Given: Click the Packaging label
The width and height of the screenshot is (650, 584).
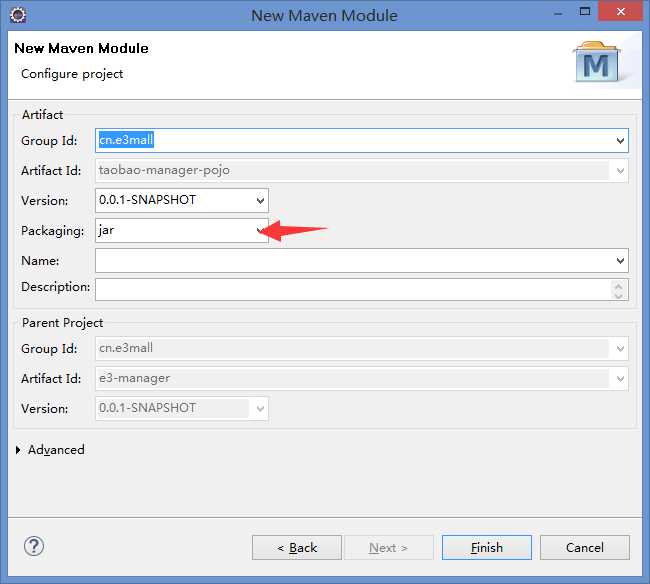Looking at the screenshot, I should pyautogui.click(x=53, y=231).
